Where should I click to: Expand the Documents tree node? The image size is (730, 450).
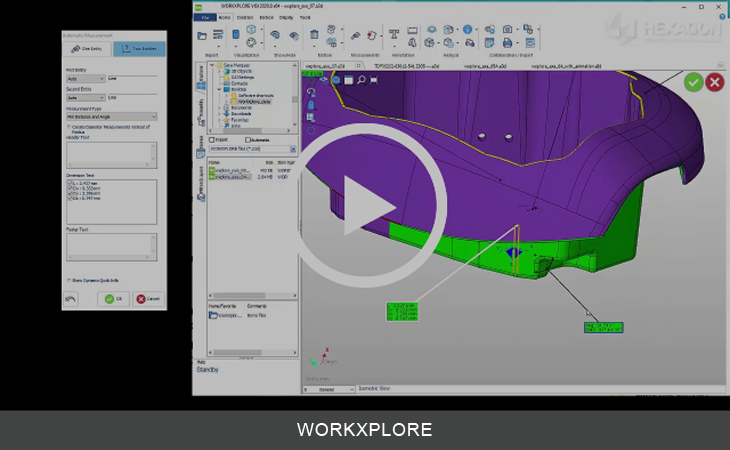coord(219,107)
